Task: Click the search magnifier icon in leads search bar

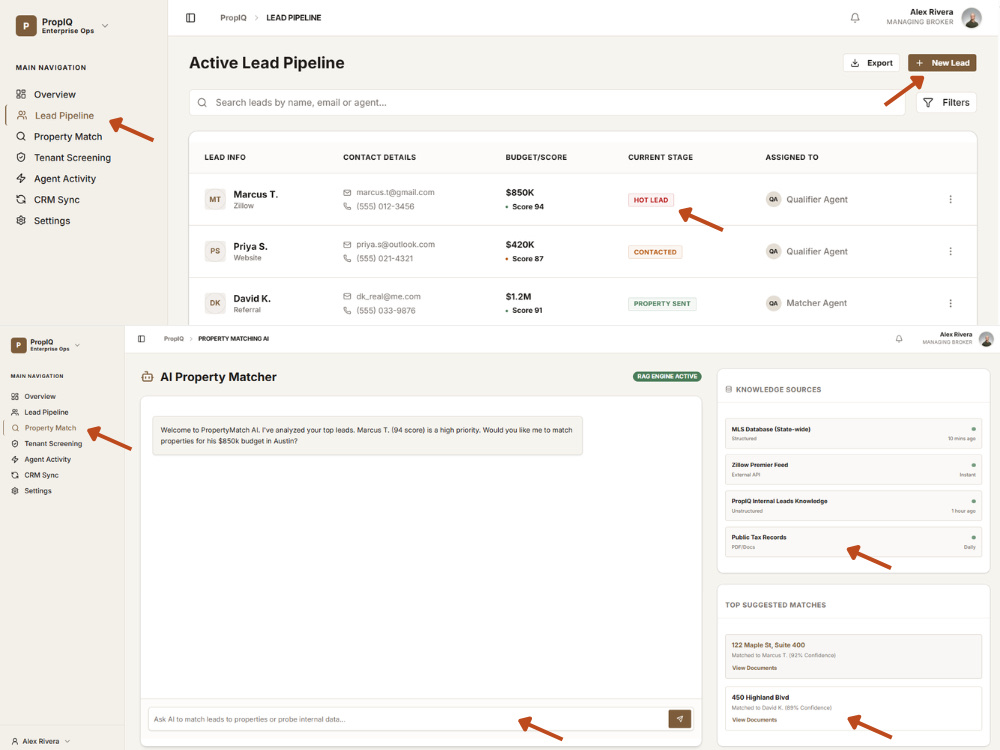Action: [202, 103]
